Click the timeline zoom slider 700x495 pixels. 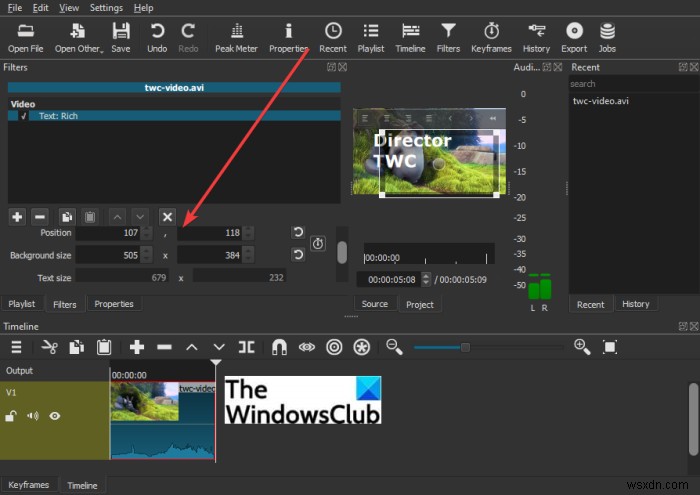coord(488,347)
